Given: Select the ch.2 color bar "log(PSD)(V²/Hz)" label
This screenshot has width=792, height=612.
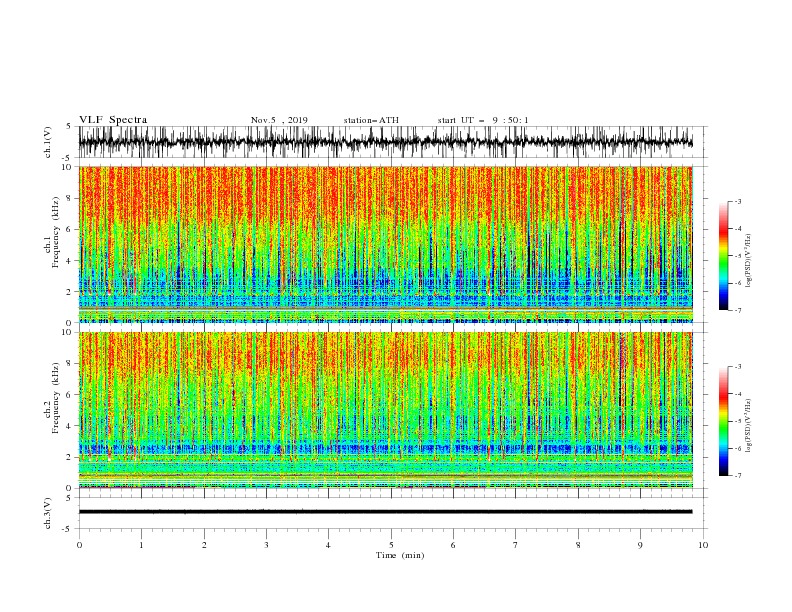Looking at the screenshot, I should tap(748, 426).
